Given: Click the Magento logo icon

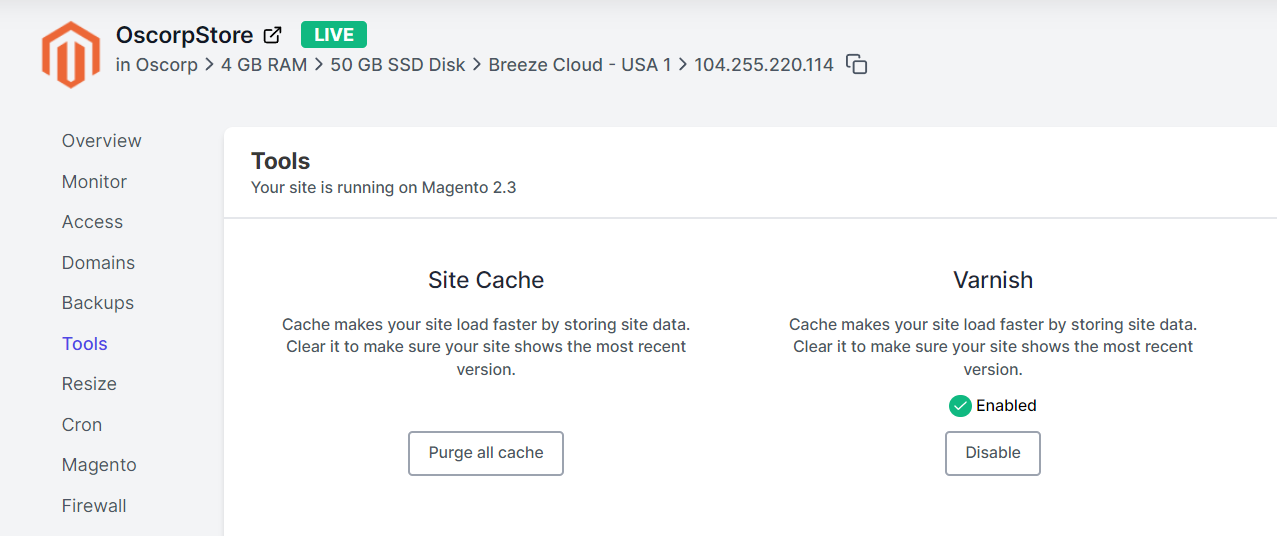Looking at the screenshot, I should point(70,54).
